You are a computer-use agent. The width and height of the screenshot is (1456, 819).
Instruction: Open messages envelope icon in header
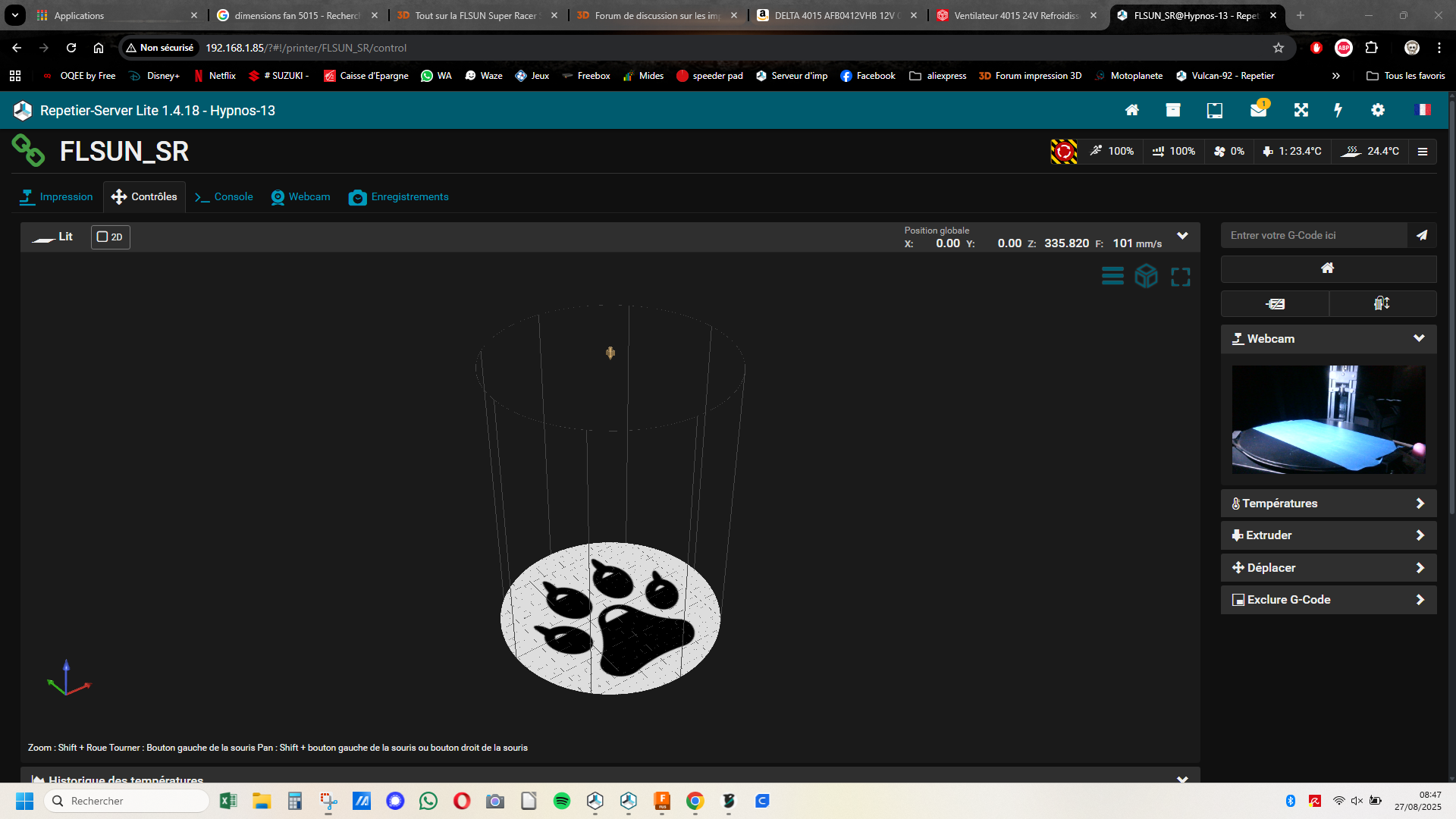[x=1259, y=110]
